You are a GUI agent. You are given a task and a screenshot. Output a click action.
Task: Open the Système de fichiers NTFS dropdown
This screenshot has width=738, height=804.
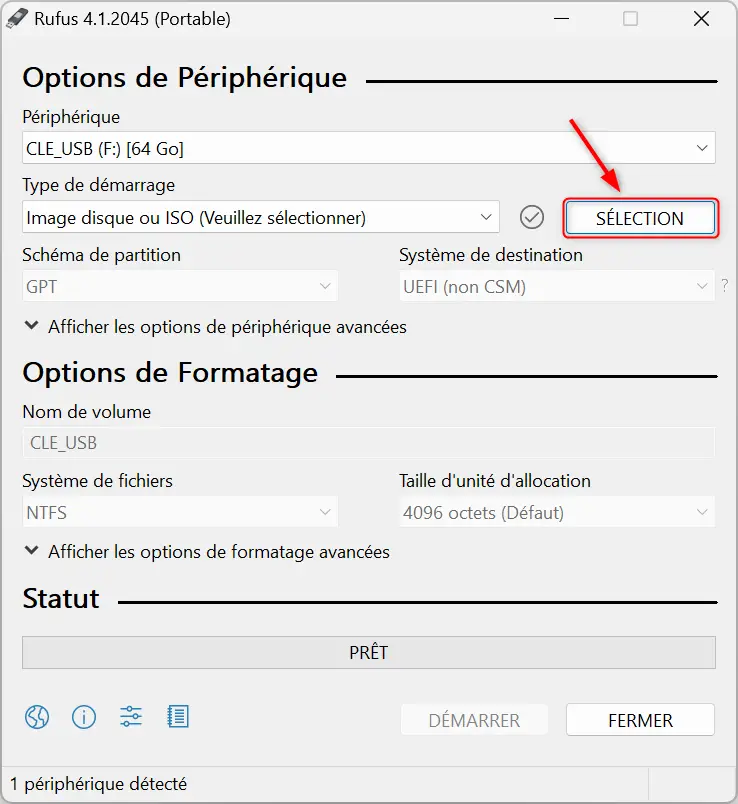click(179, 512)
